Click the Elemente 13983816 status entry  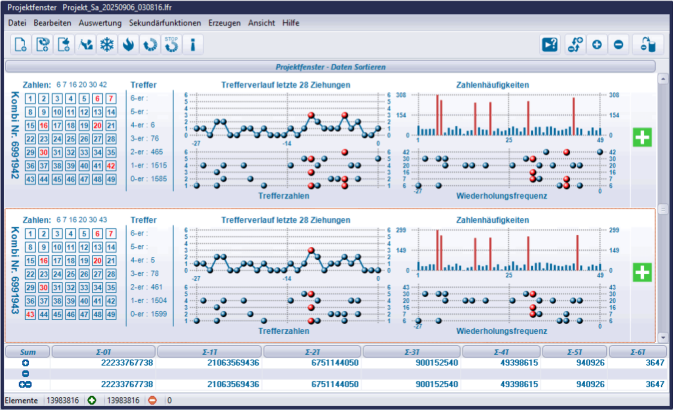pyautogui.click(x=42, y=401)
